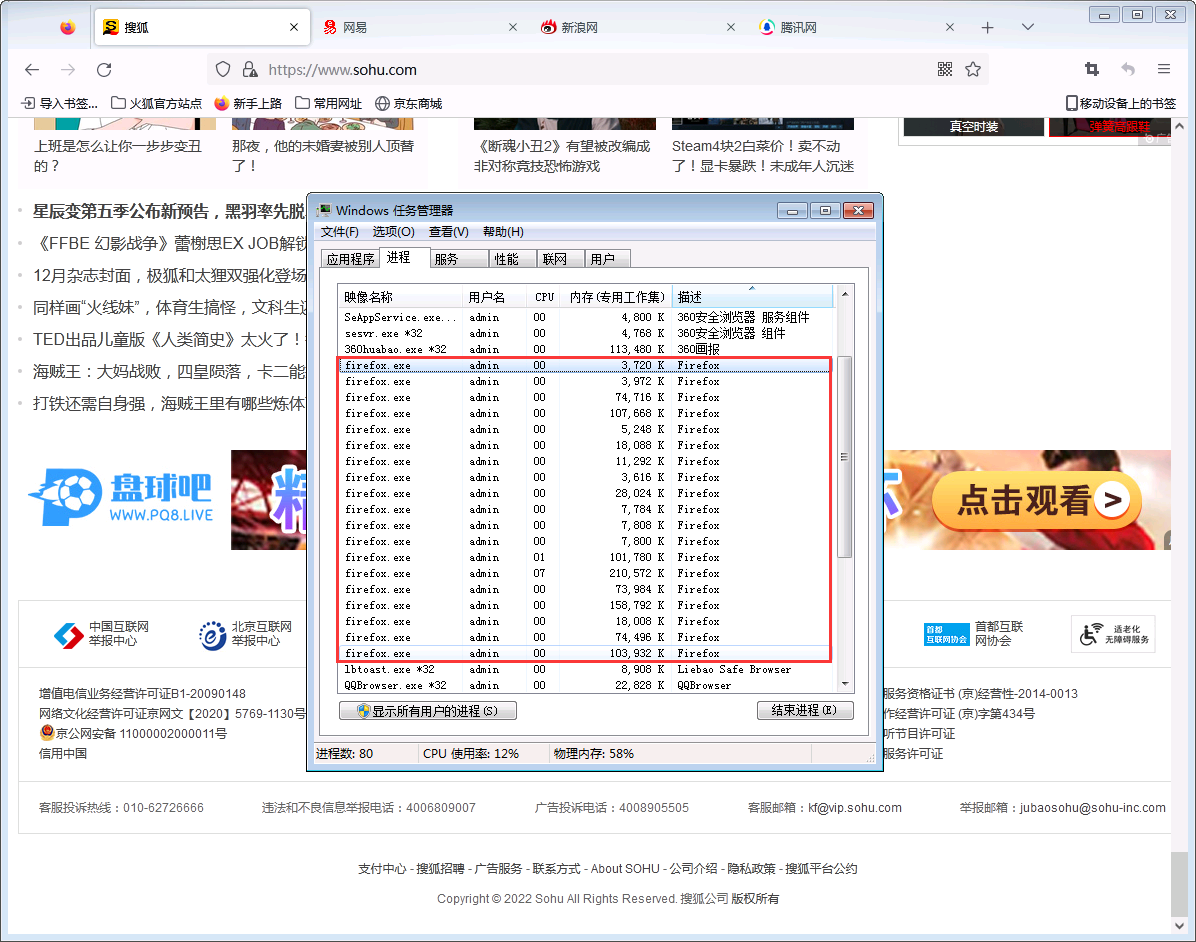Switch to the 腾讯网 tab

click(858, 27)
